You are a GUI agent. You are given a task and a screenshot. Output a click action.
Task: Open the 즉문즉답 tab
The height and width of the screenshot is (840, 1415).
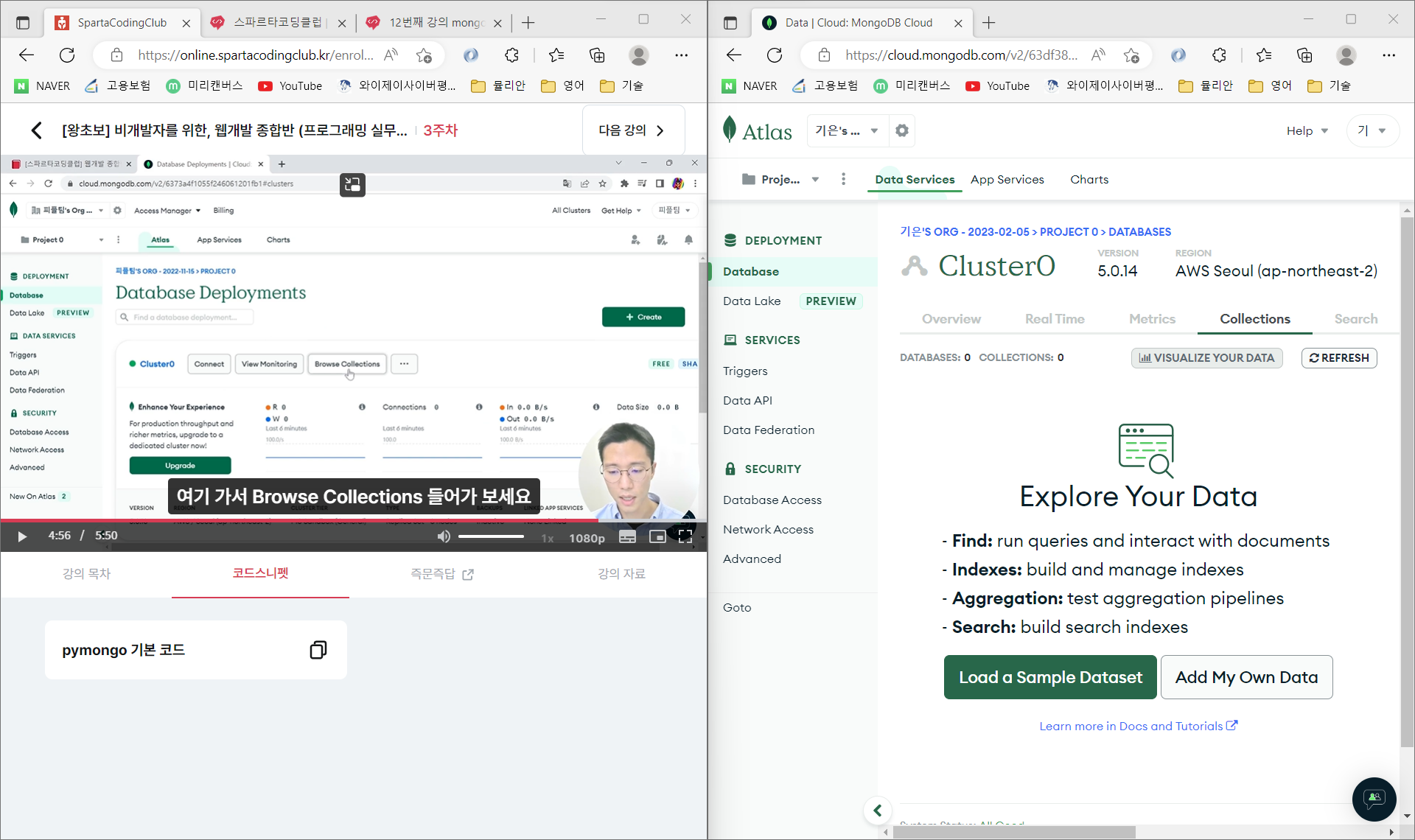point(442,573)
